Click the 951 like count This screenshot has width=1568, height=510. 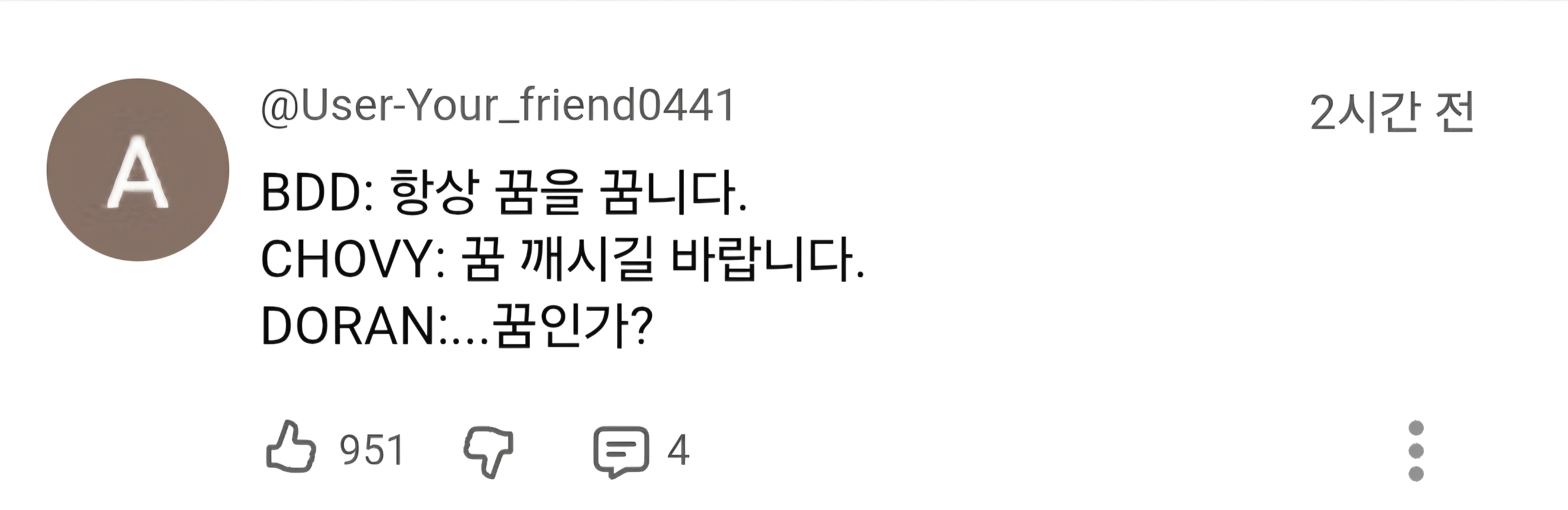point(372,451)
